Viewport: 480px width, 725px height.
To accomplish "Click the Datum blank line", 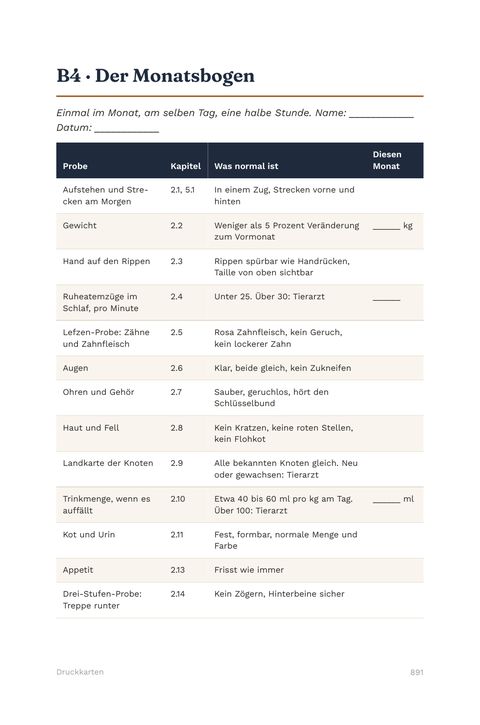I will pos(127,131).
